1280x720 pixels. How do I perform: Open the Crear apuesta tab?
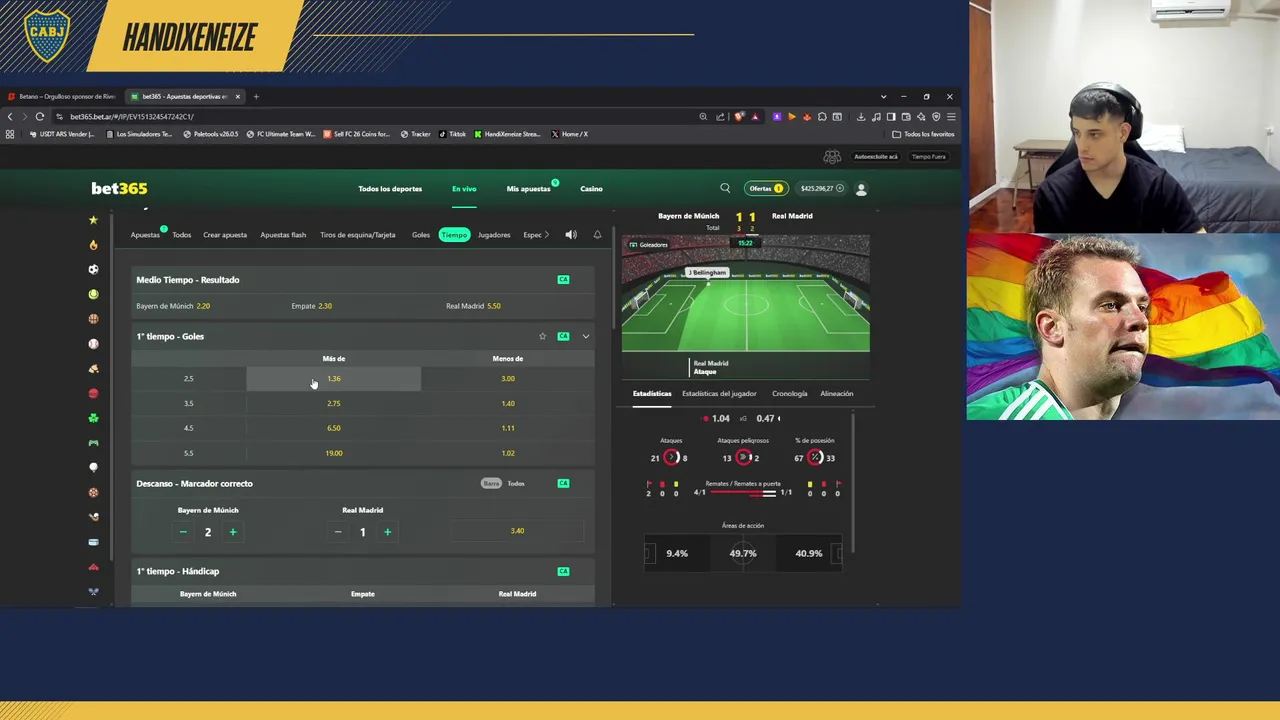[225, 235]
